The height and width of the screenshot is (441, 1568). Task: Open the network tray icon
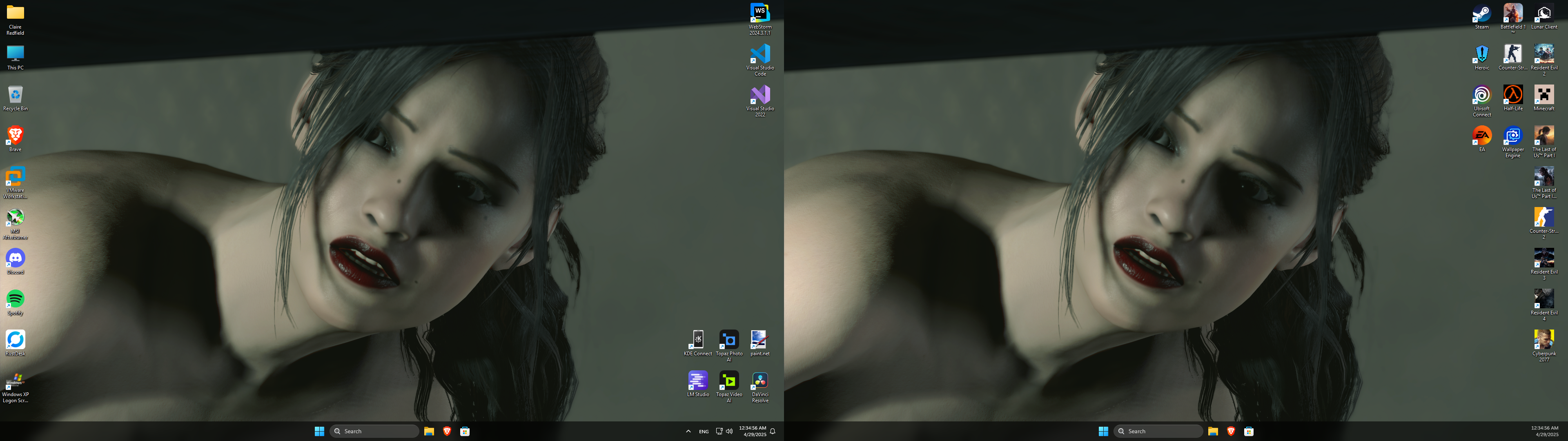719,431
